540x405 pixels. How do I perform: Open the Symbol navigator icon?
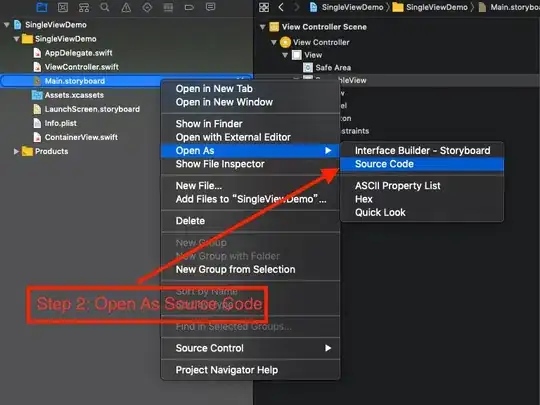pyautogui.click(x=84, y=7)
